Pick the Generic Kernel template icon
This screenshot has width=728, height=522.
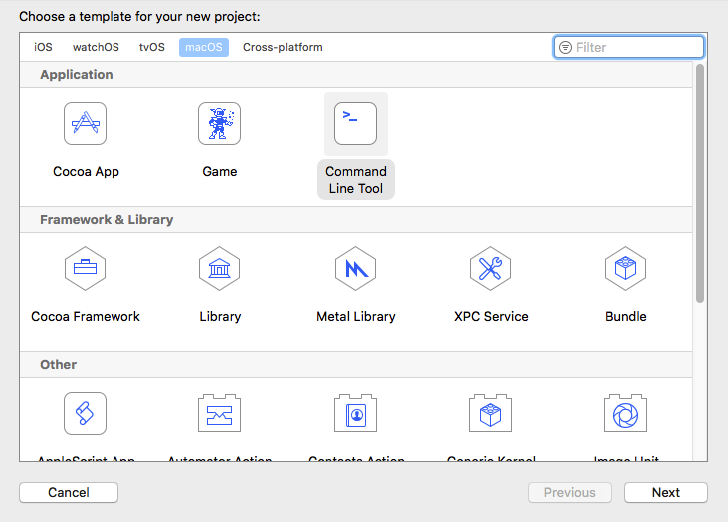coord(490,413)
